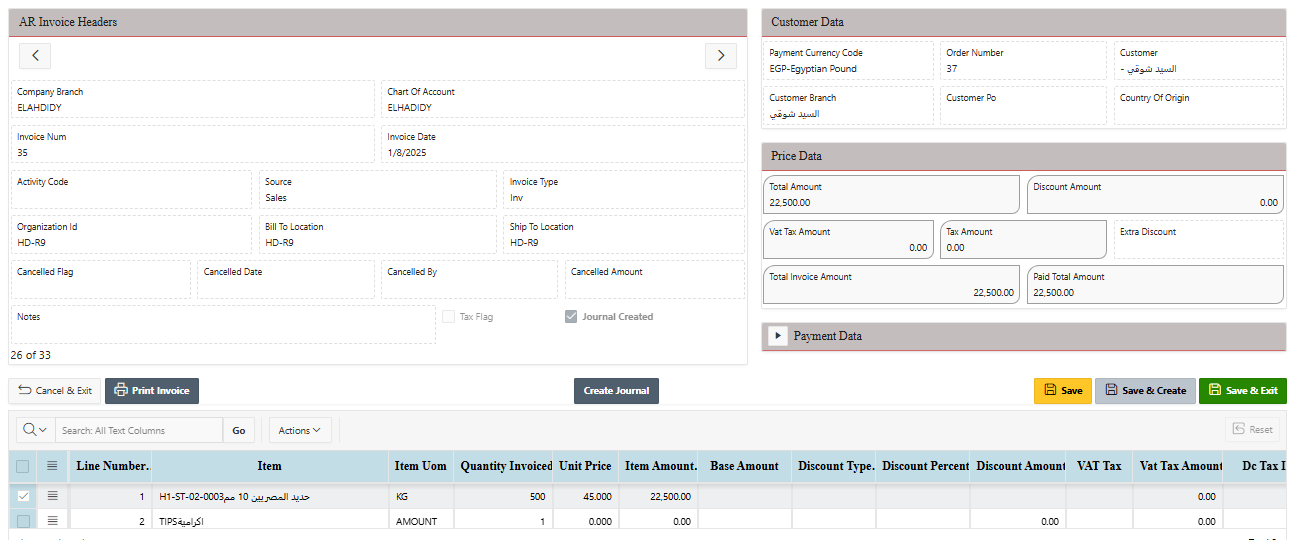
Task: Click the Reset button in grid toolbar
Action: (x=1252, y=430)
